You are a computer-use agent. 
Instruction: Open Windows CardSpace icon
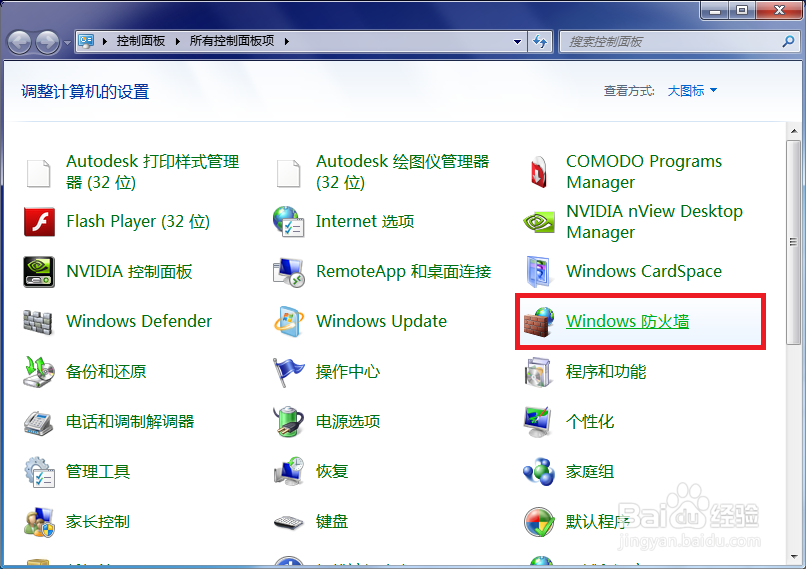pyautogui.click(x=538, y=271)
